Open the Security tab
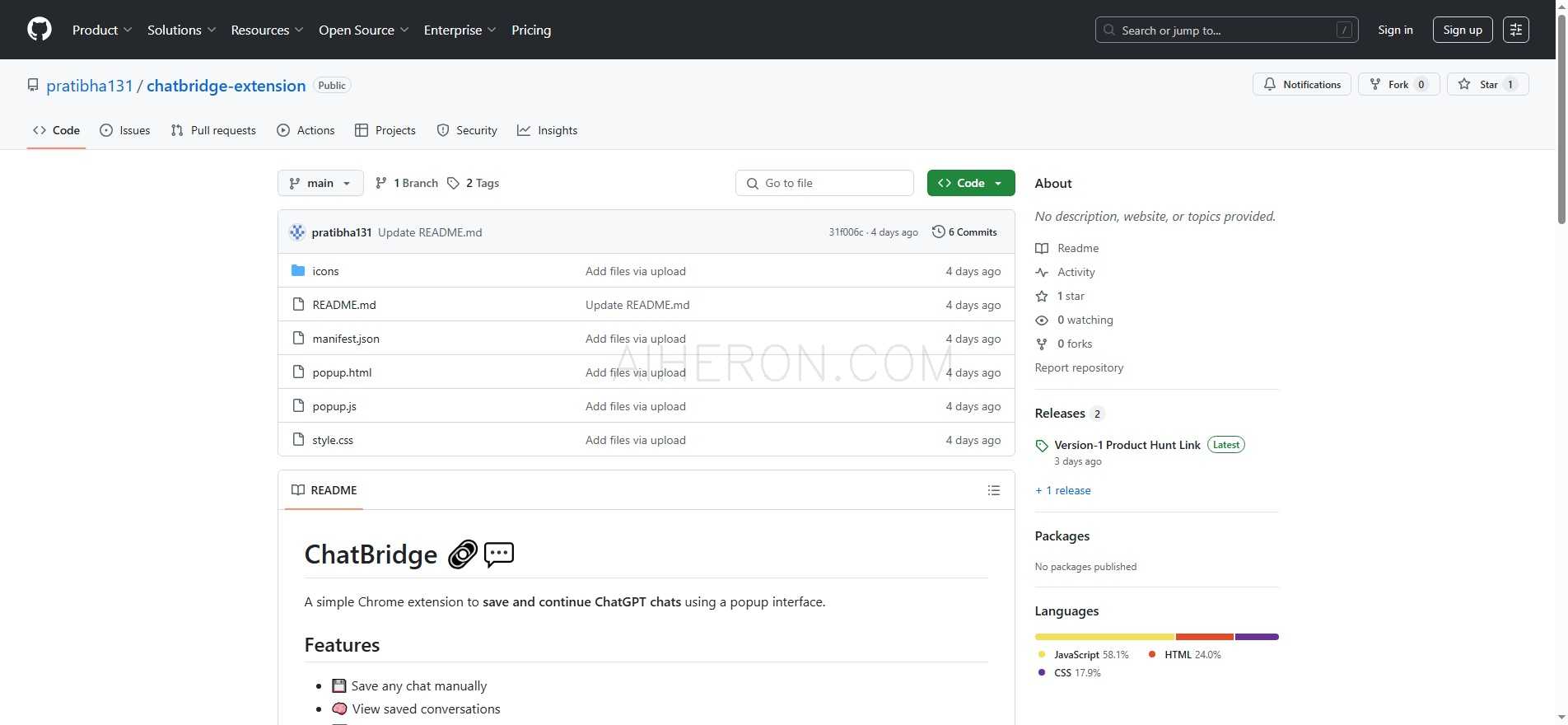Viewport: 1568px width, 725px height. pos(467,130)
